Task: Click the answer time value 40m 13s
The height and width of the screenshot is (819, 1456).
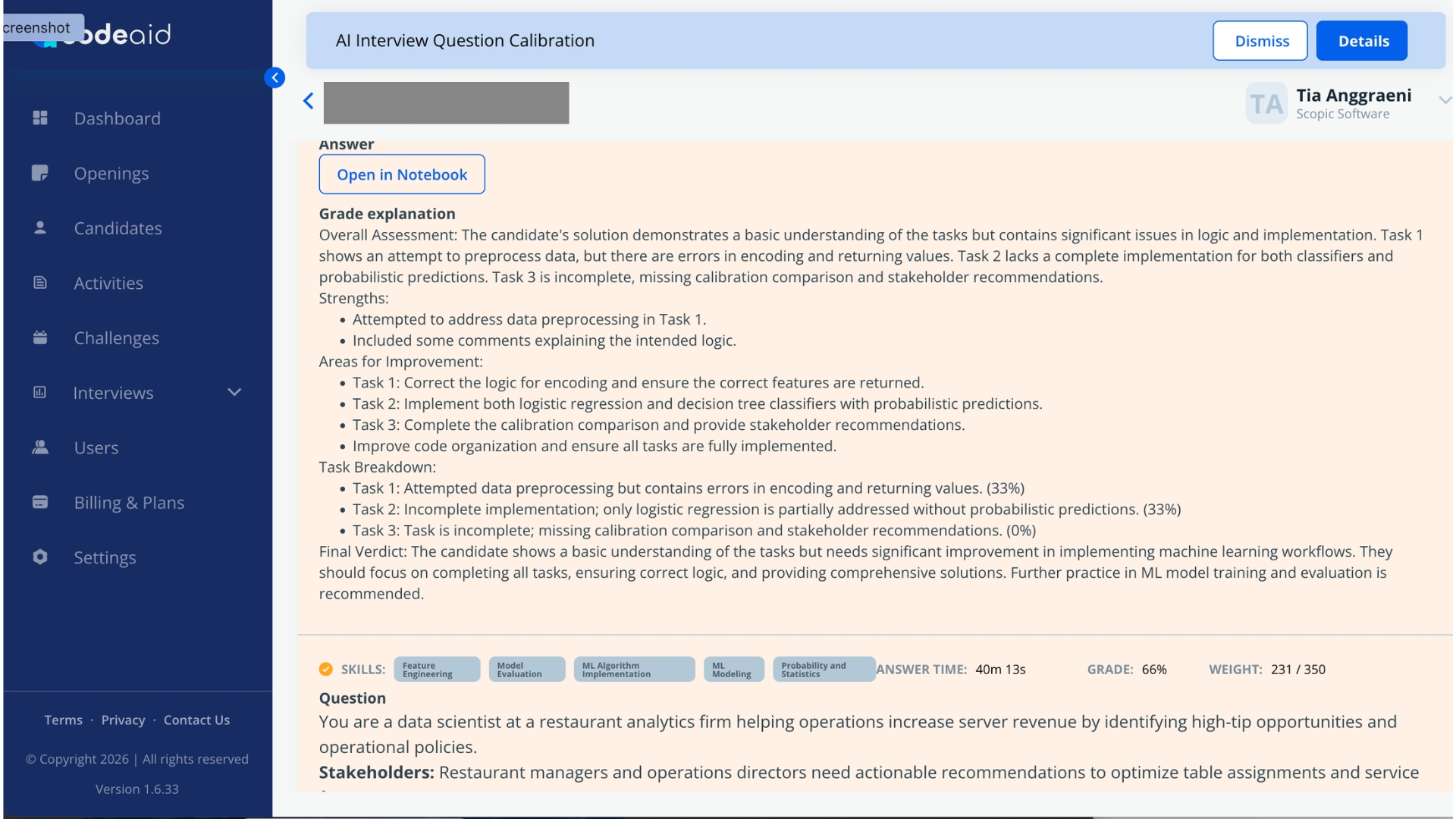Action: (1000, 669)
